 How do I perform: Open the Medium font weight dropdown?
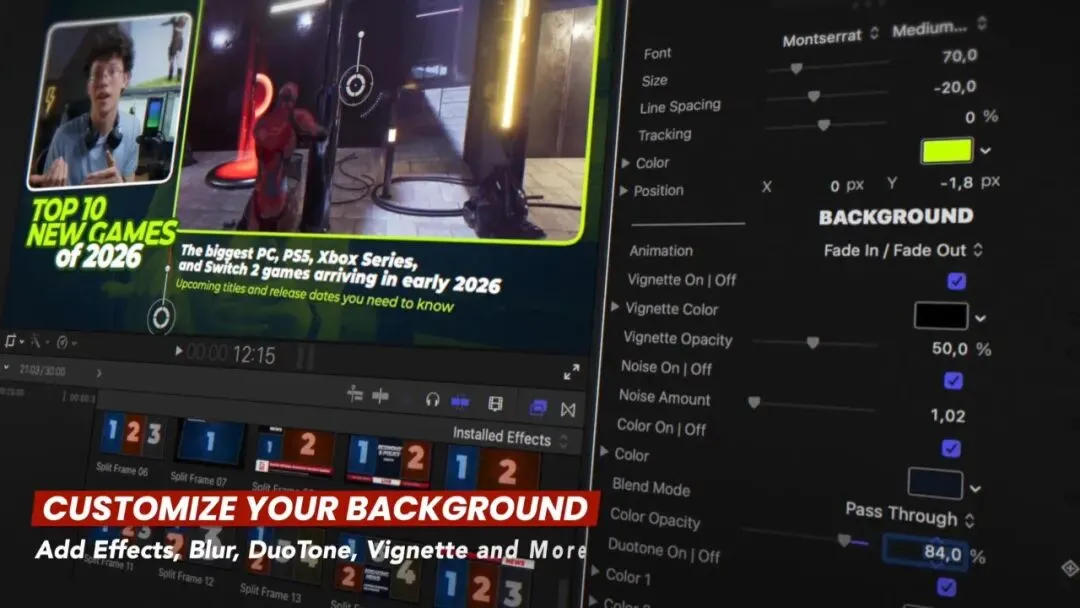click(939, 28)
